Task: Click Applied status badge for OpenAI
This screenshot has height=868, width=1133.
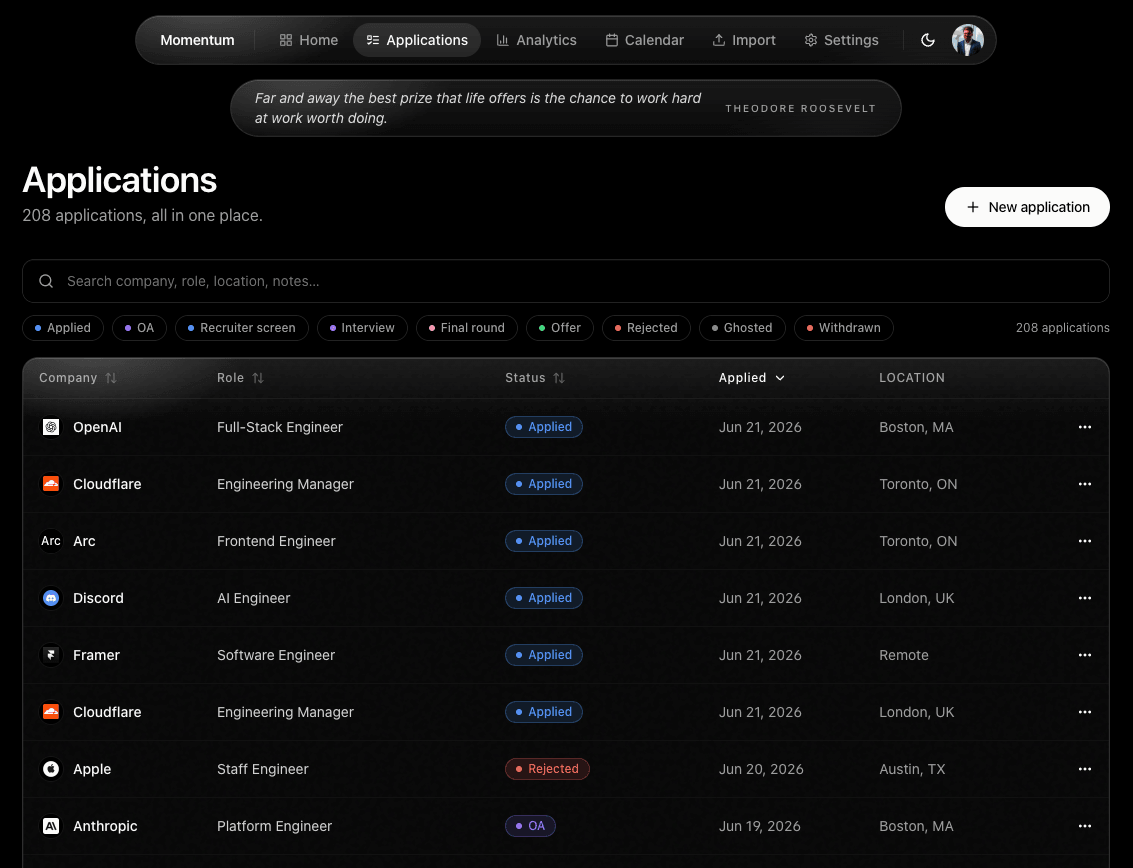Action: [544, 427]
